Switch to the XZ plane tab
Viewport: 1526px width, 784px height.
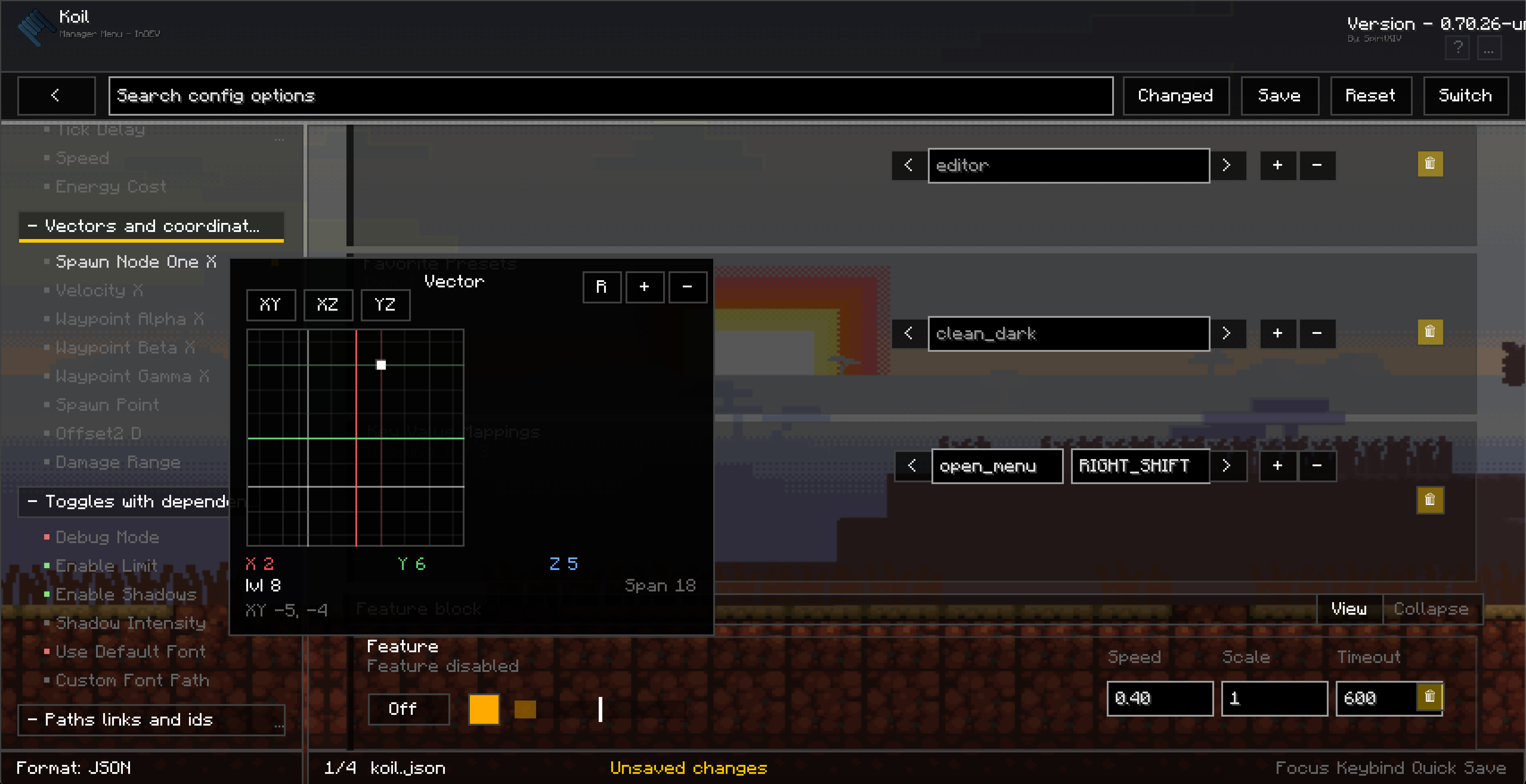tap(328, 305)
